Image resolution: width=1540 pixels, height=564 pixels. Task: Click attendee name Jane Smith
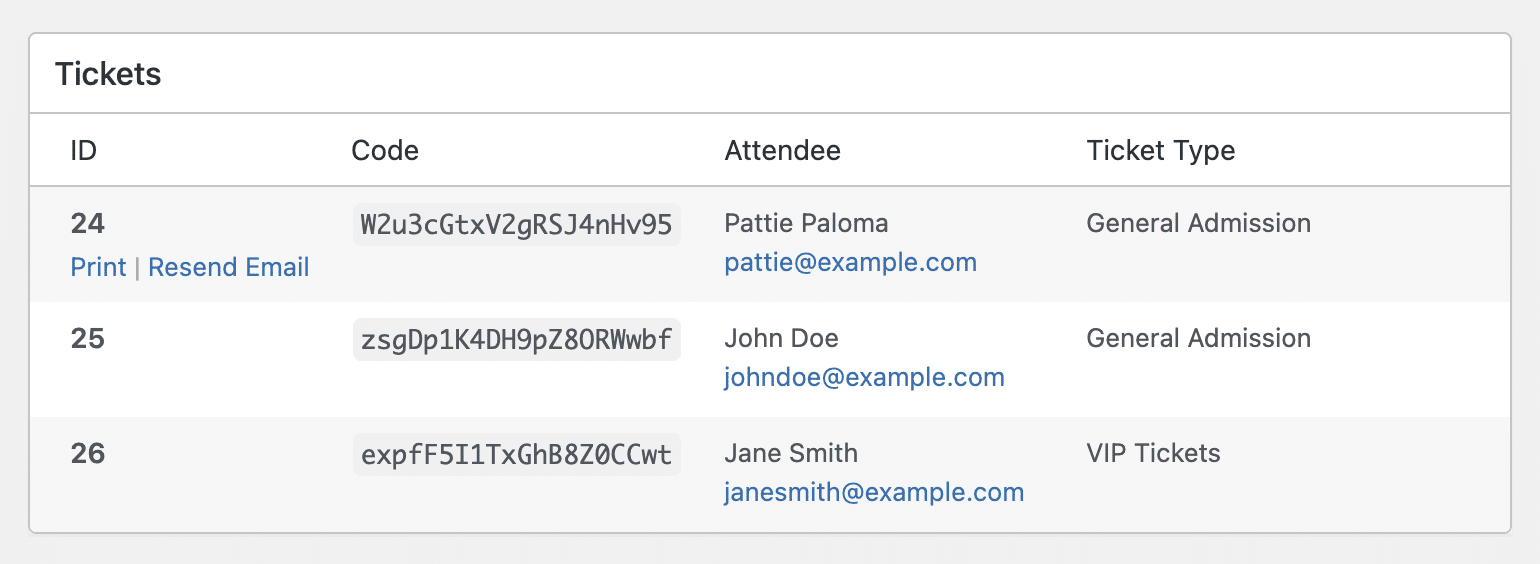pyautogui.click(x=791, y=453)
